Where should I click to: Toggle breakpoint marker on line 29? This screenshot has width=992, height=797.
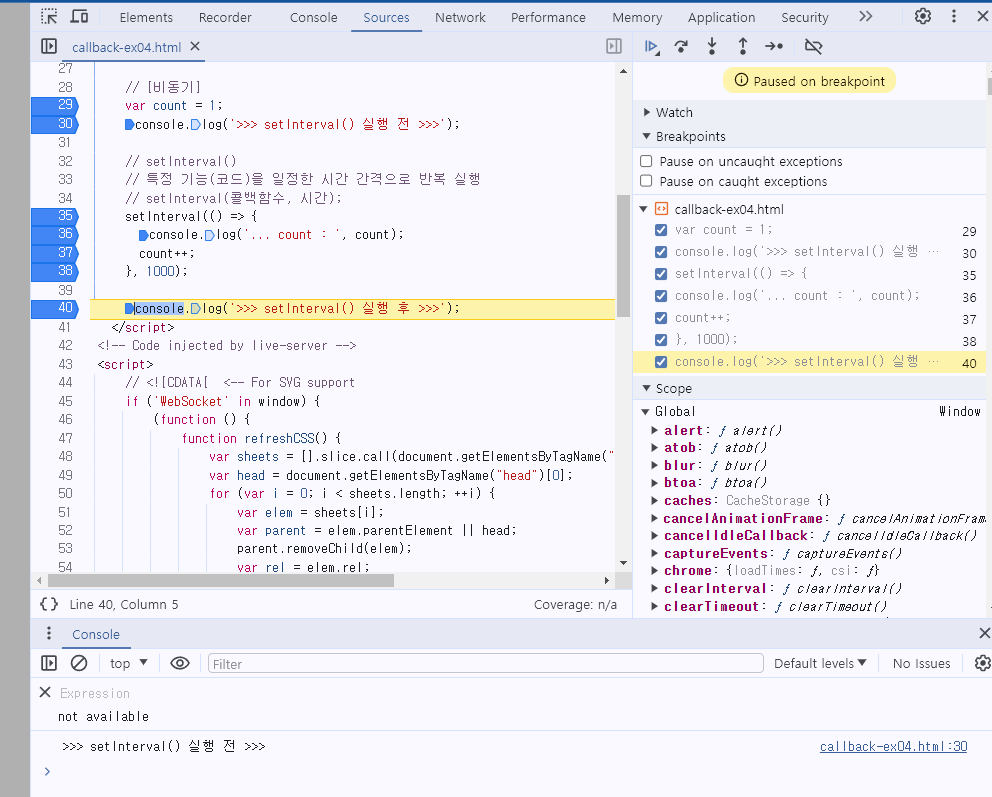[x=54, y=104]
